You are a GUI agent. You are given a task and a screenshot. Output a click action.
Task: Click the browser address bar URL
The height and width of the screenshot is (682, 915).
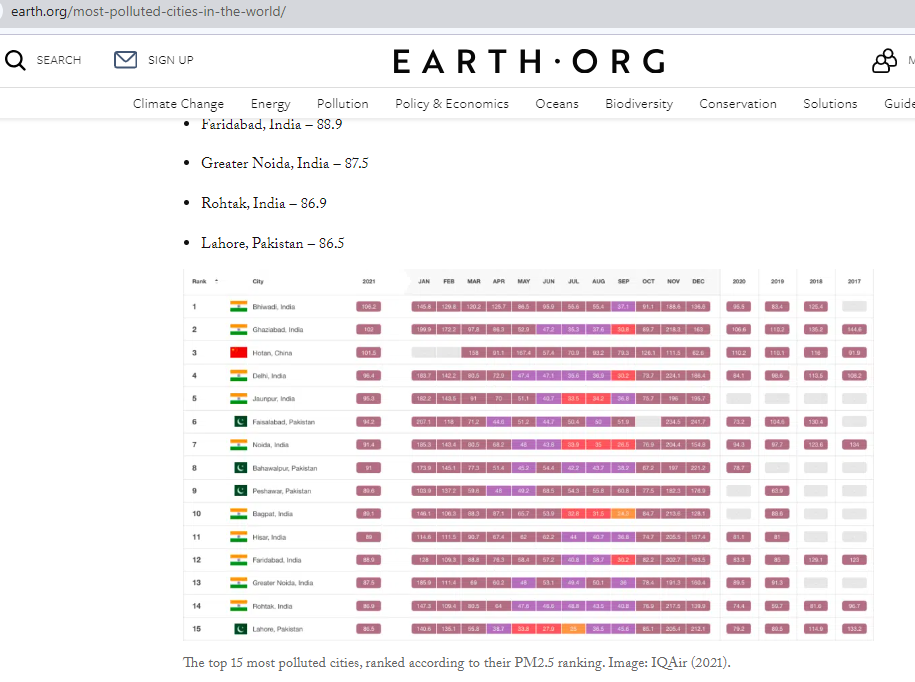[x=148, y=12]
